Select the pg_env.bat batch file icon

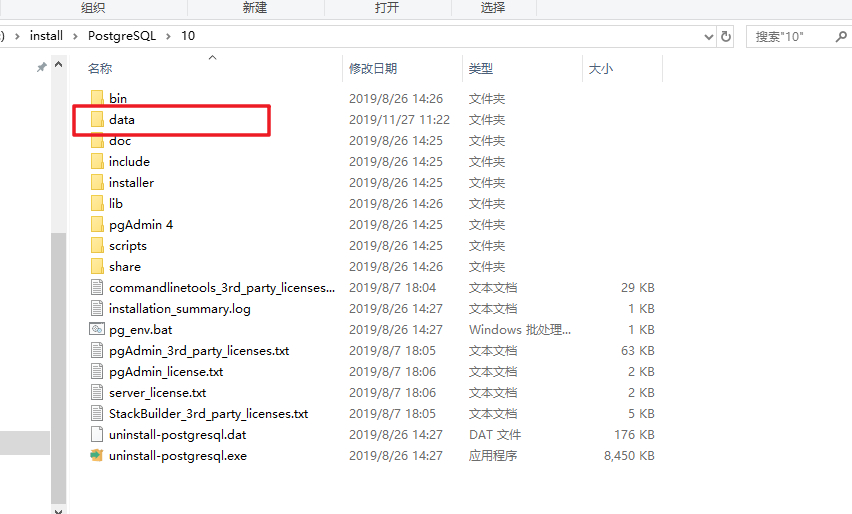tap(97, 329)
